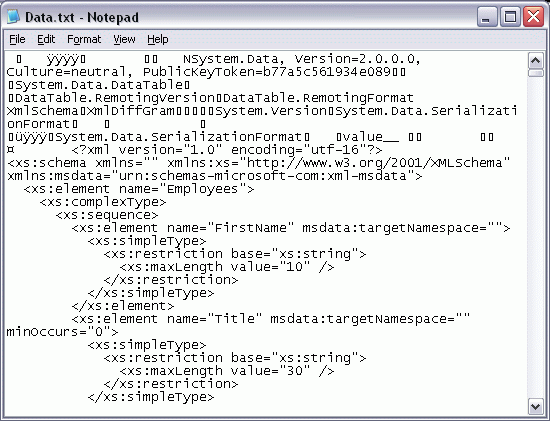This screenshot has height=421, width=550.
Task: Click the scroll down arrow
Action: (x=535, y=407)
